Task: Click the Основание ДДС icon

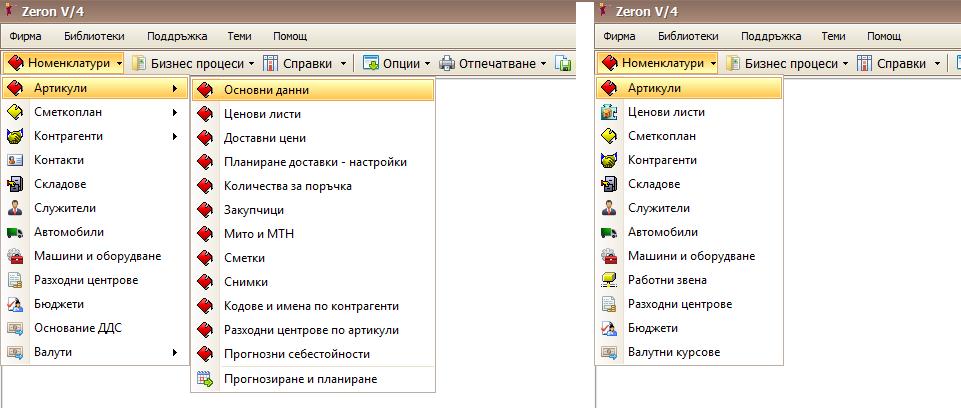Action: 15,328
